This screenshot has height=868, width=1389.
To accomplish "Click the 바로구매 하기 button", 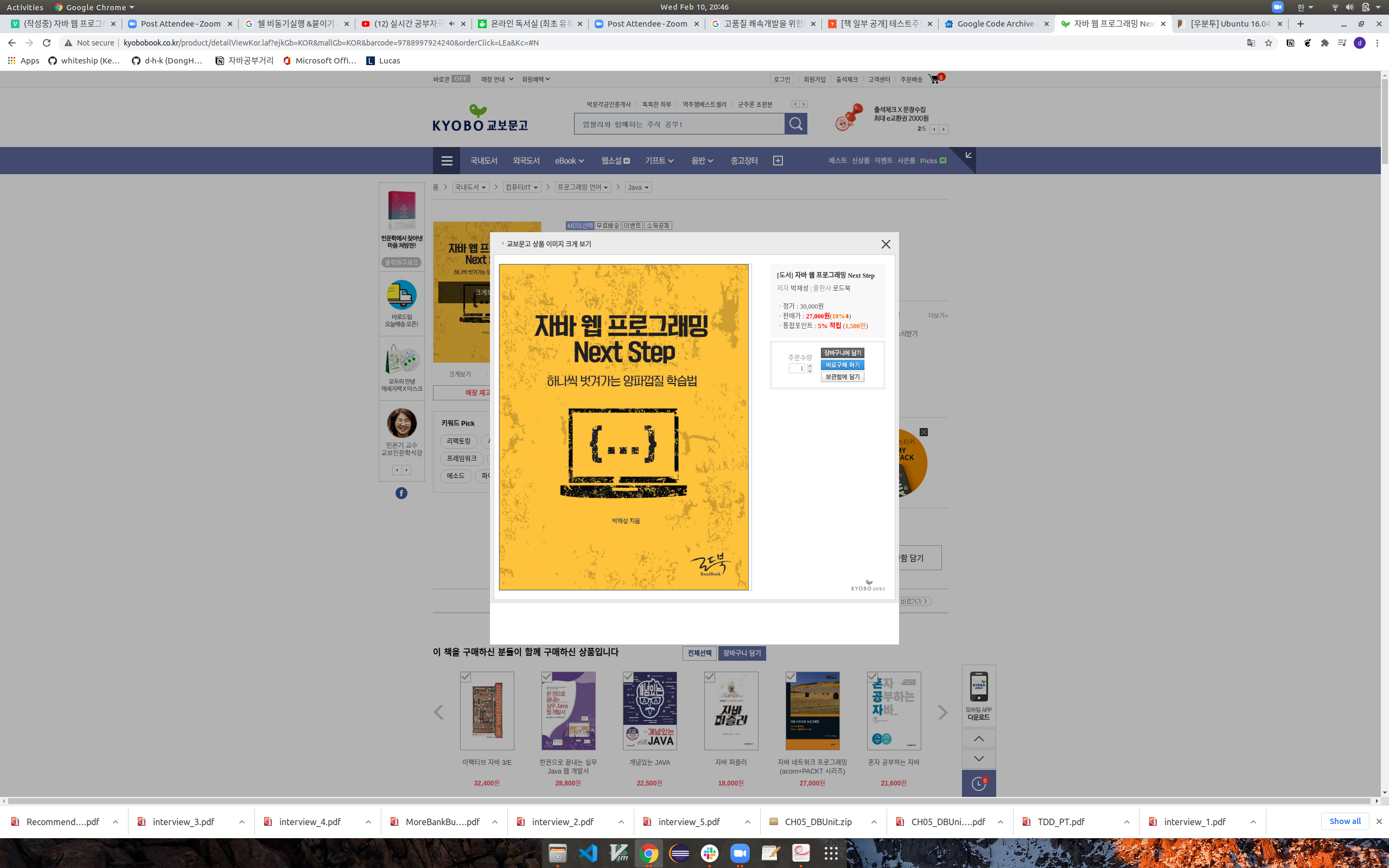I will click(842, 365).
